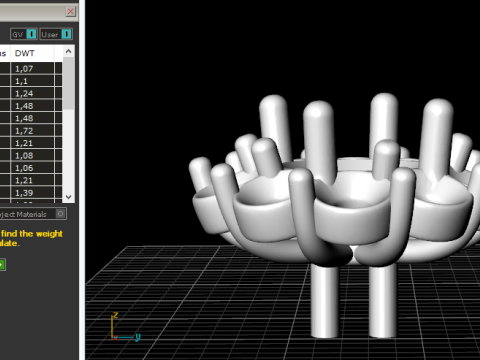Image resolution: width=480 pixels, height=360 pixels.
Task: Select the 1,39 DWT cell
Action: pos(33,193)
